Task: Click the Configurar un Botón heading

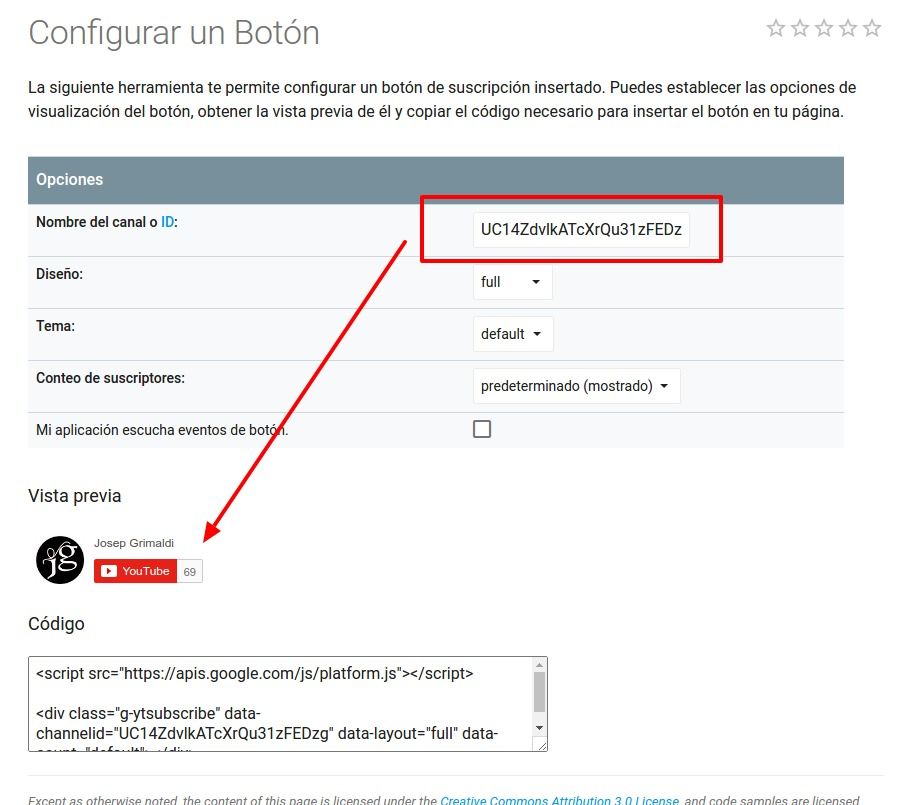Action: coord(174,33)
